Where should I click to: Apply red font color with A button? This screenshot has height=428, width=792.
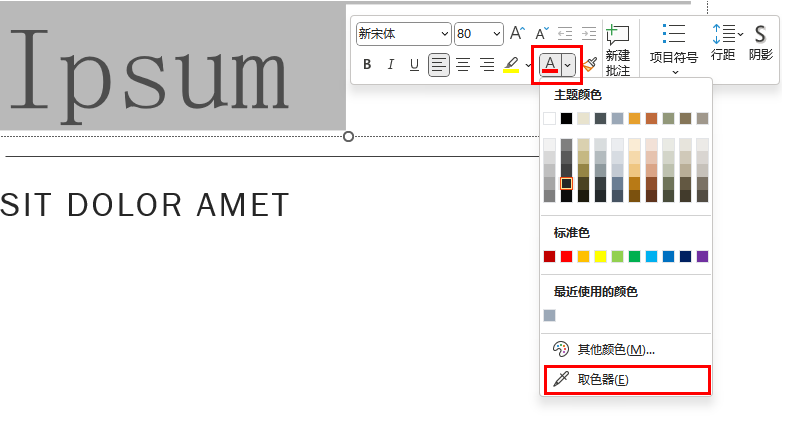(550, 65)
